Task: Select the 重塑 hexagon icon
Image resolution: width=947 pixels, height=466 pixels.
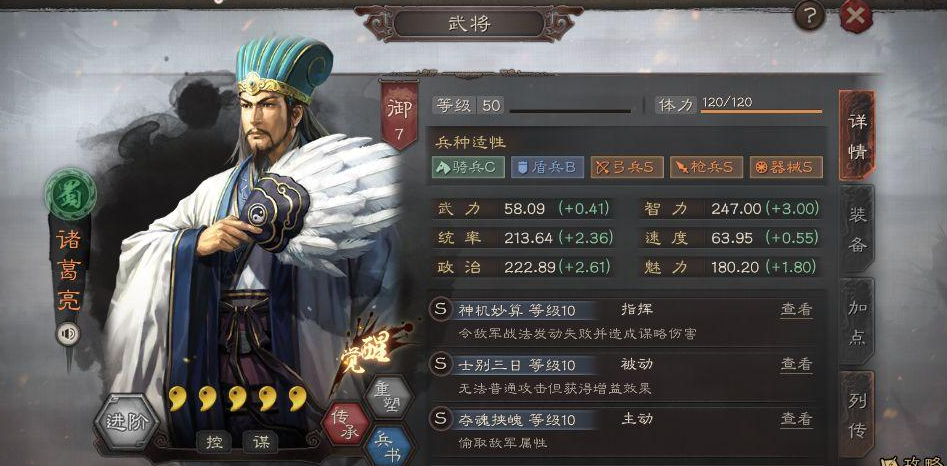Action: click(390, 395)
